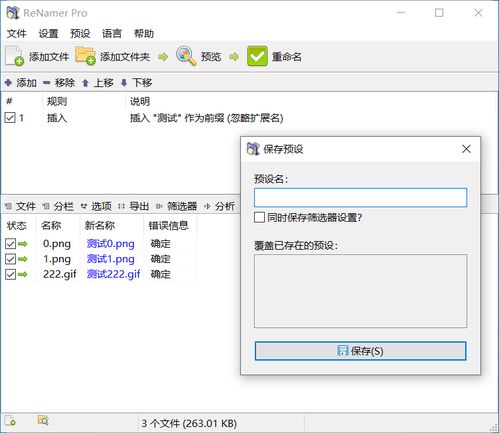Viewport: 499px width, 433px height.
Task: Click the 添加 plus rule icon
Action: point(9,82)
